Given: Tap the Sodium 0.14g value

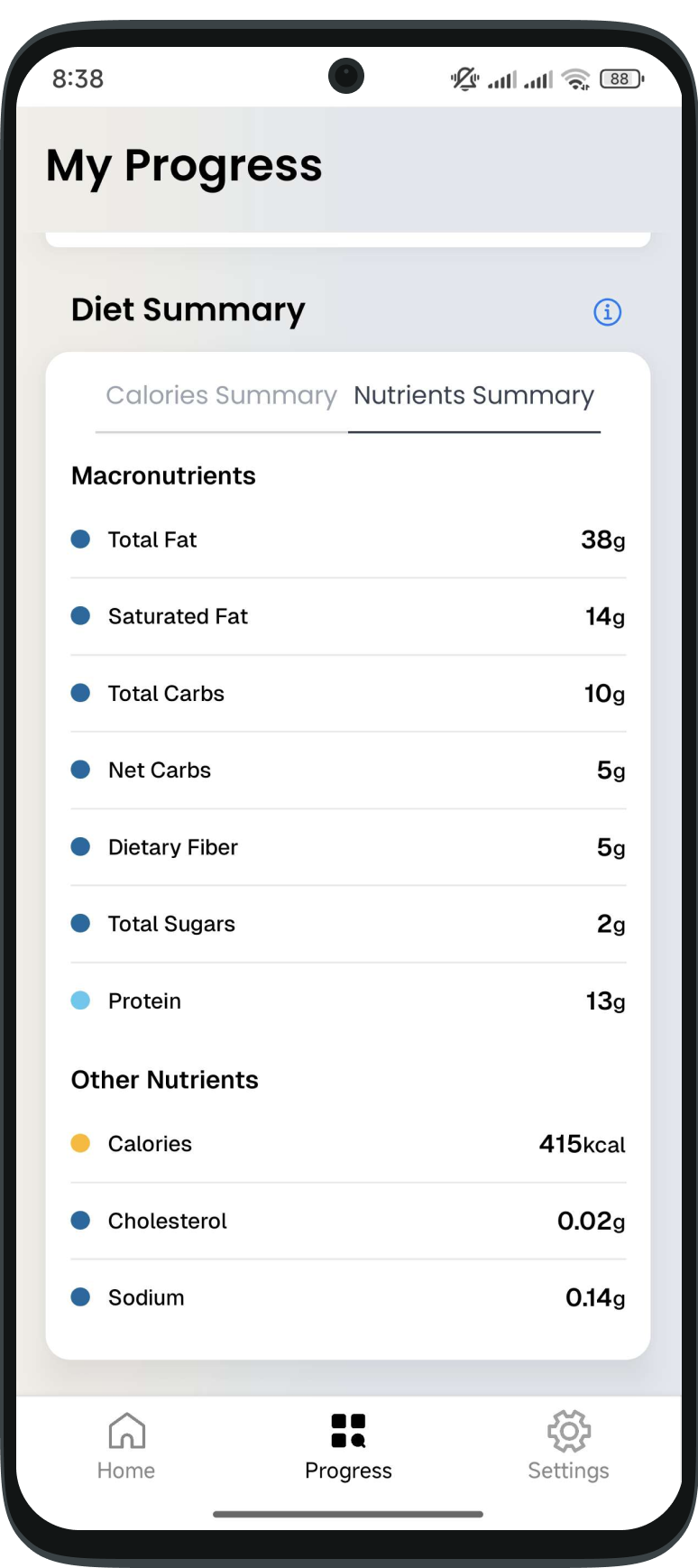Looking at the screenshot, I should 595,1297.
